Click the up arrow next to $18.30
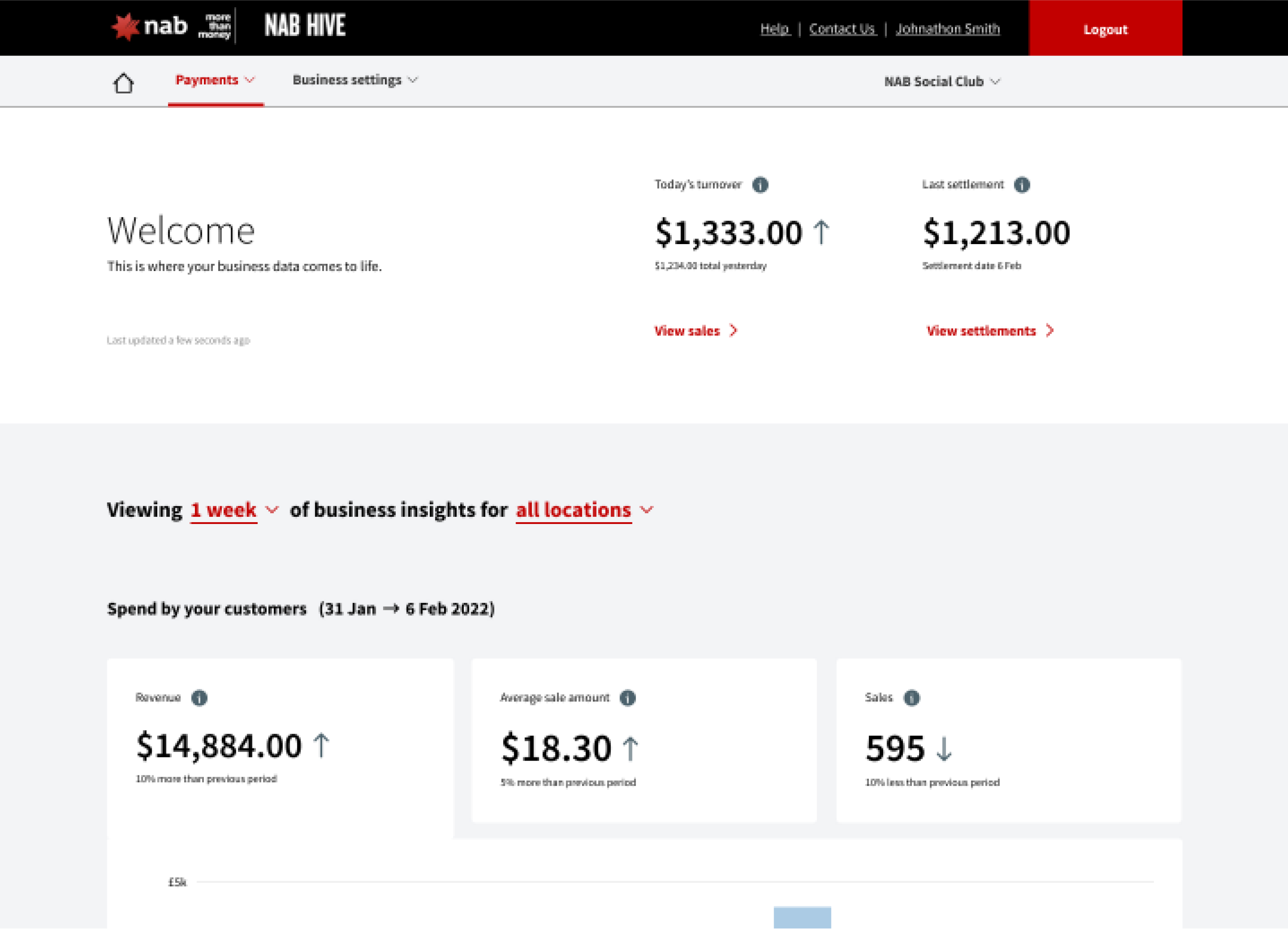 click(631, 749)
